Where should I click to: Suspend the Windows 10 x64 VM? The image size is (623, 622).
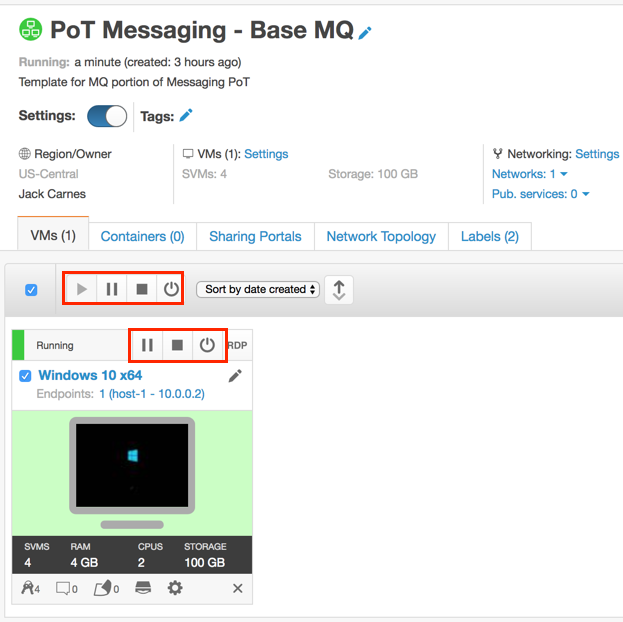(x=147, y=345)
